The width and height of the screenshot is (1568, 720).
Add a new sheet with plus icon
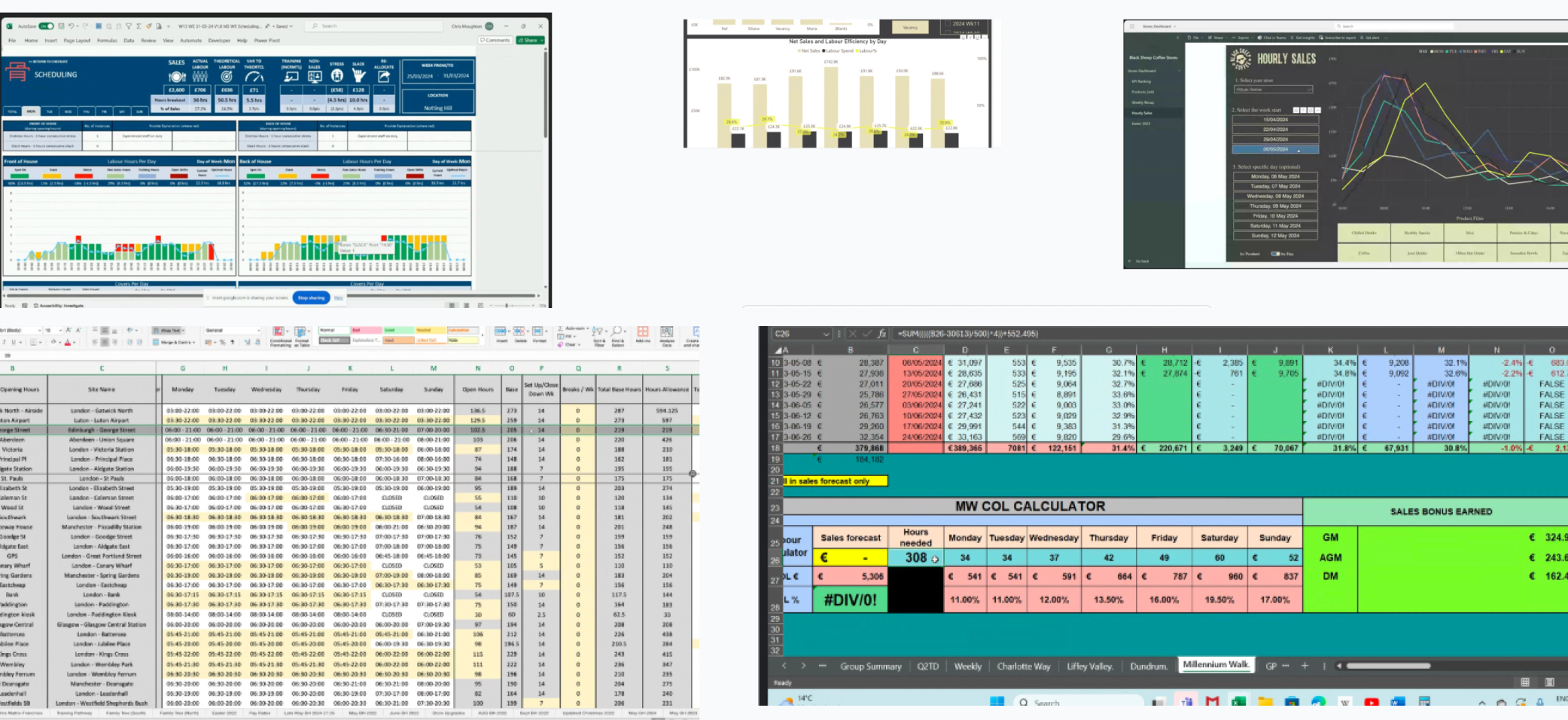click(1305, 666)
